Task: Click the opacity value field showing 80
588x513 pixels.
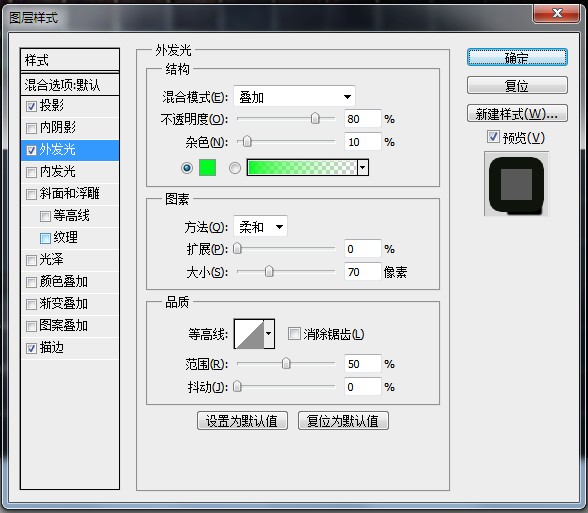Action: pos(363,119)
